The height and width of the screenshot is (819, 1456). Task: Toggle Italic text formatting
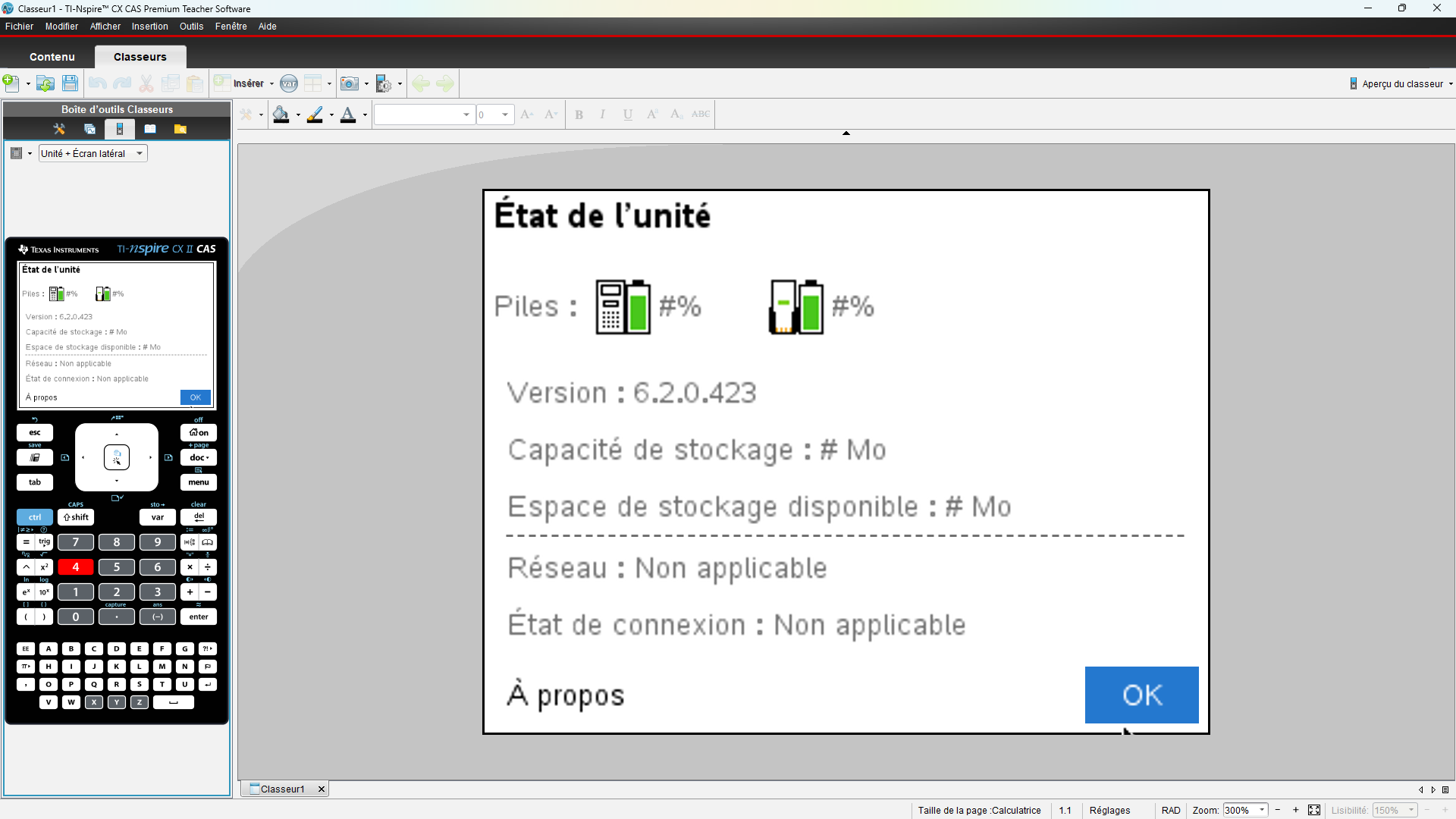point(603,115)
